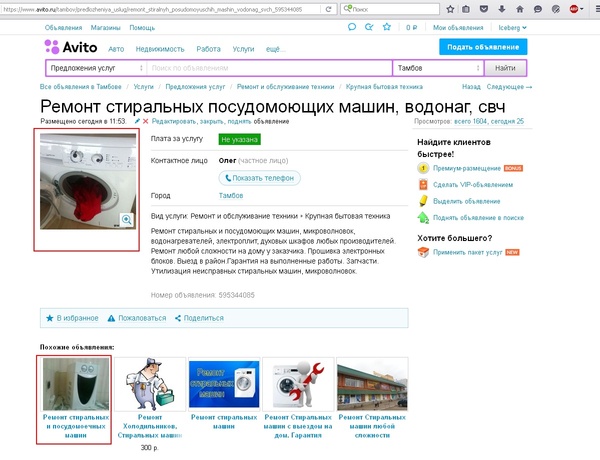
Task: Click the browser reload button
Action: point(328,9)
